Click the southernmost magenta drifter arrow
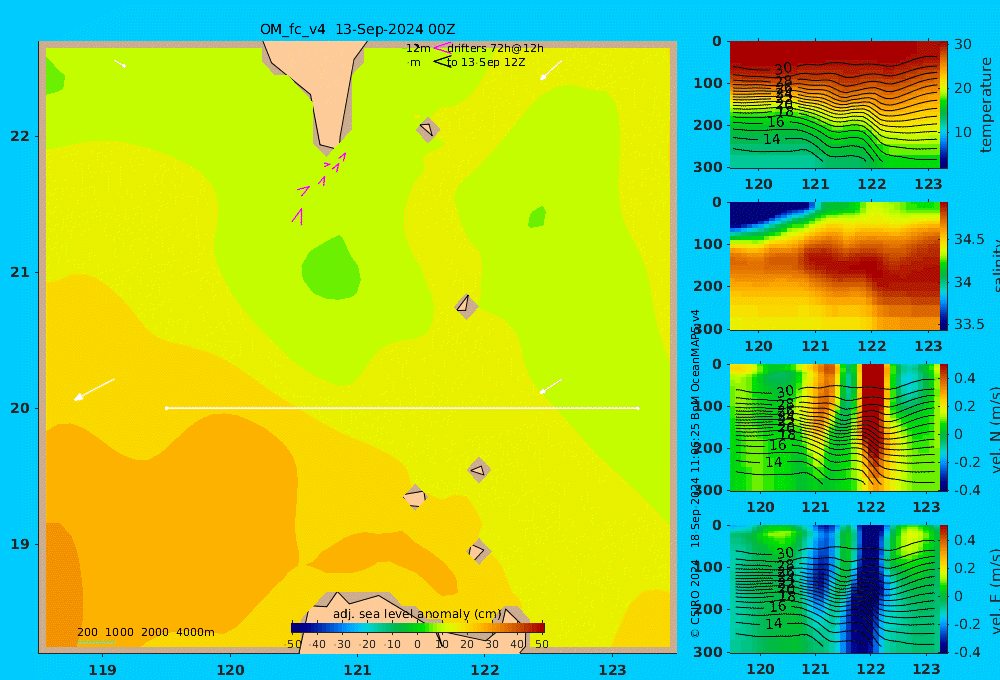 point(298,216)
